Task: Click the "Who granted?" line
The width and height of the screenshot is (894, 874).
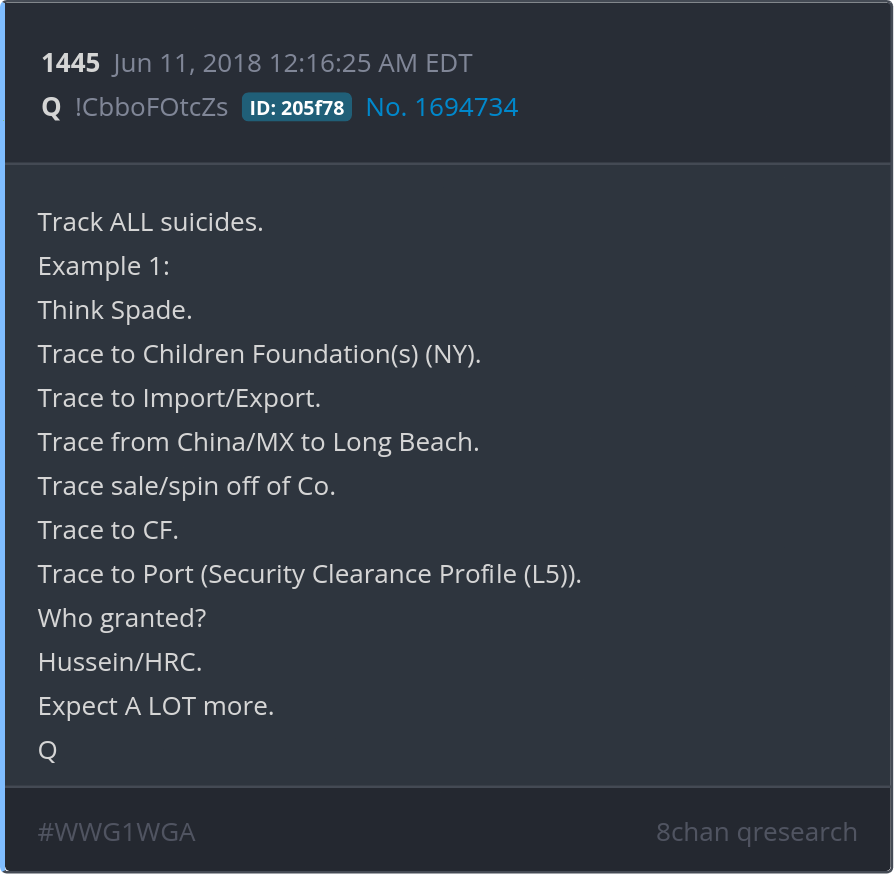Action: click(x=122, y=618)
